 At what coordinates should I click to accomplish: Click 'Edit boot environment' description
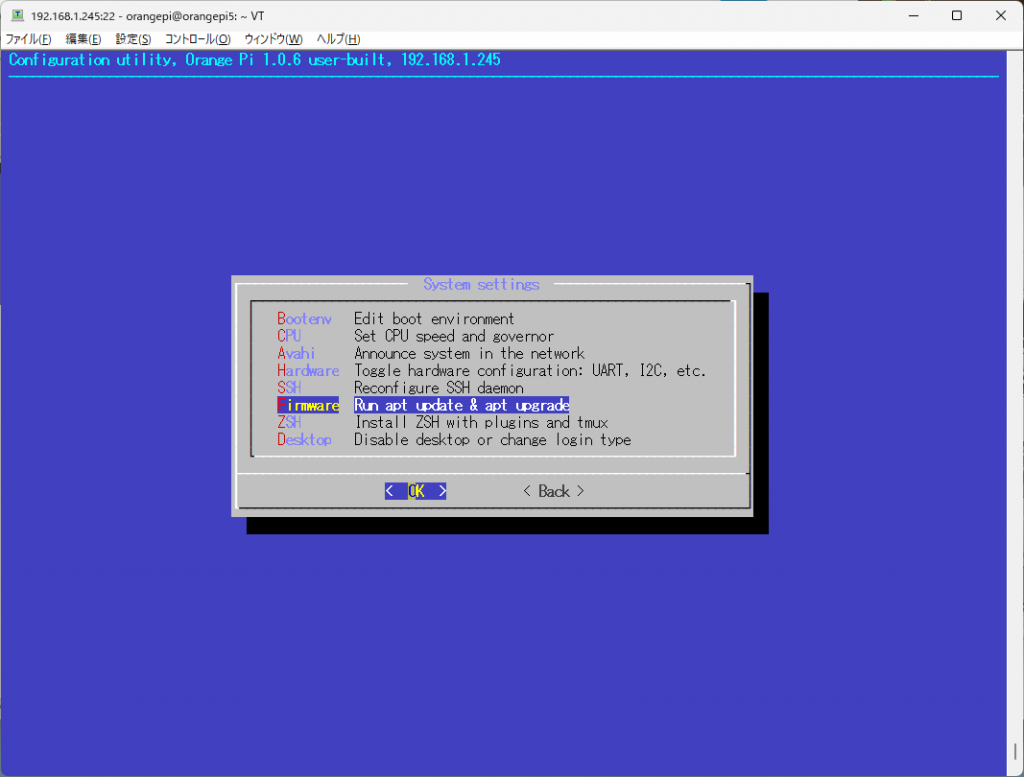[434, 319]
